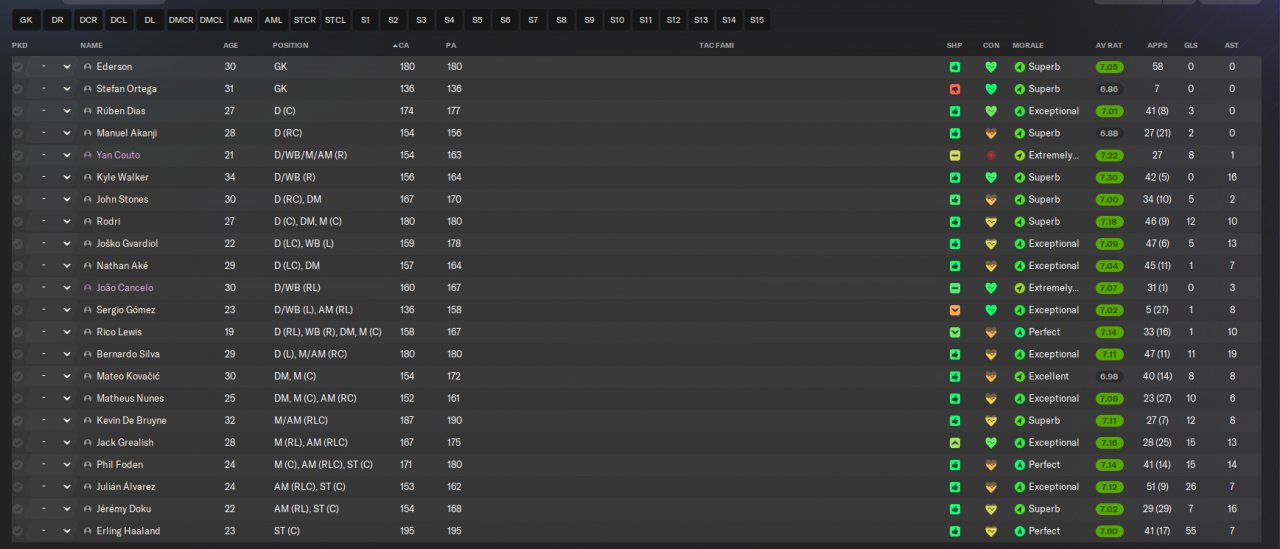Click Ederson's match sharpness icon
Viewport: 1280px width, 549px height.
tap(955, 67)
